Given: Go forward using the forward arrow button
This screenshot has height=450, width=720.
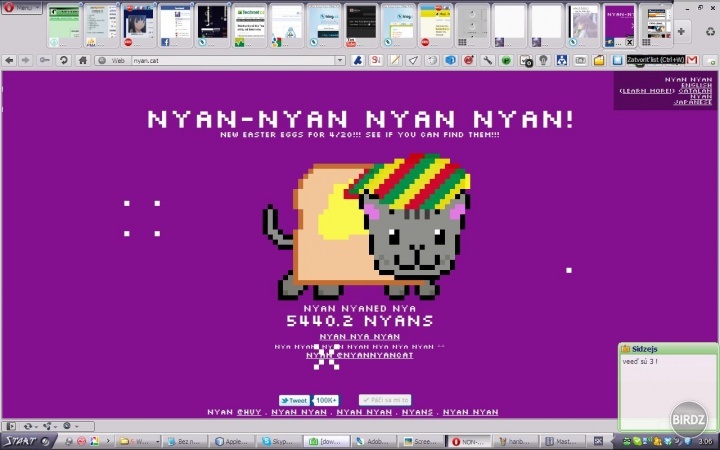Looking at the screenshot, I should 26,60.
